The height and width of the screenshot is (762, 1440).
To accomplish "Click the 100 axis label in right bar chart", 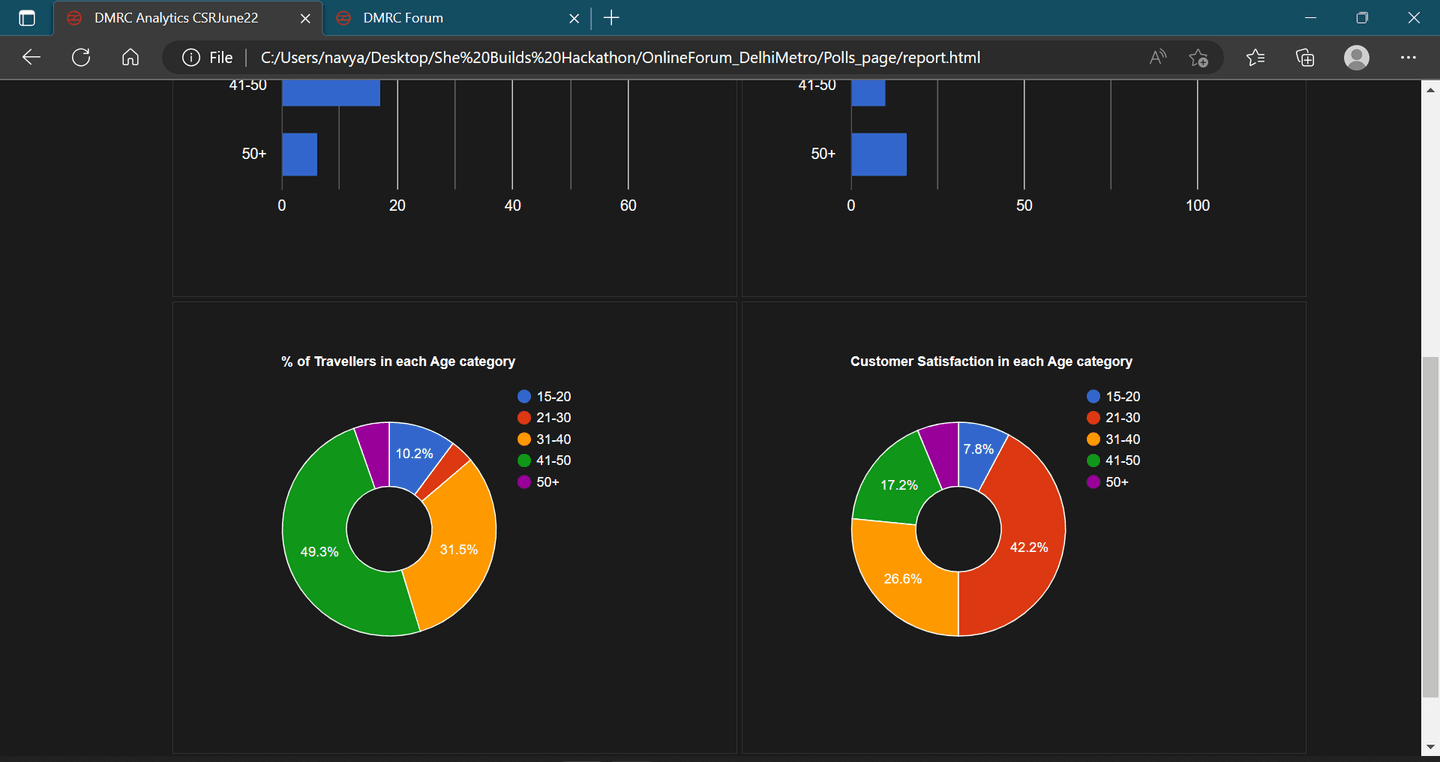I will coord(1198,205).
